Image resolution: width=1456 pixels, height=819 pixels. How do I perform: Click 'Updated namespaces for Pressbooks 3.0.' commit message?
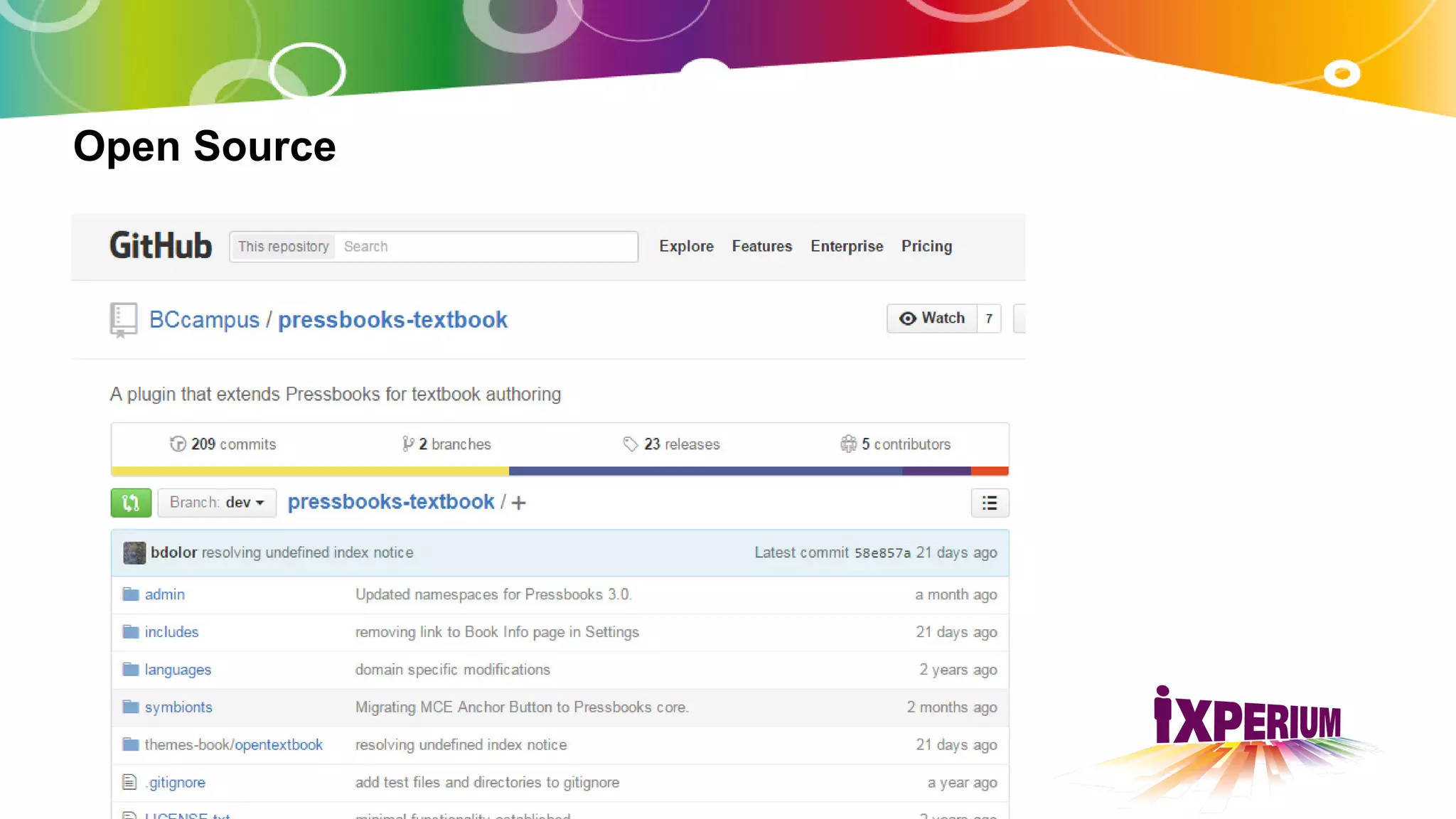click(493, 594)
